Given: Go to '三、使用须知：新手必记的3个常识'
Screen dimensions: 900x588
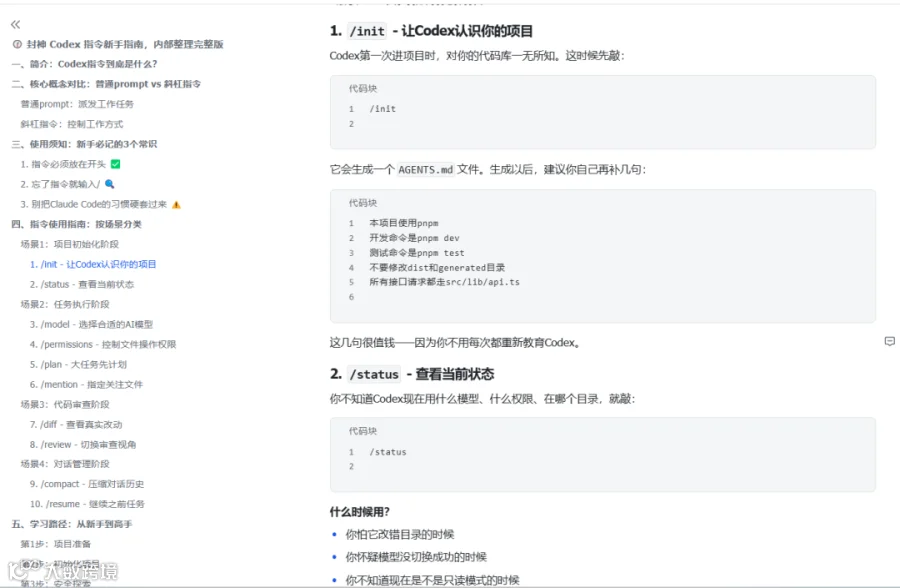Looking at the screenshot, I should click(x=84, y=144).
